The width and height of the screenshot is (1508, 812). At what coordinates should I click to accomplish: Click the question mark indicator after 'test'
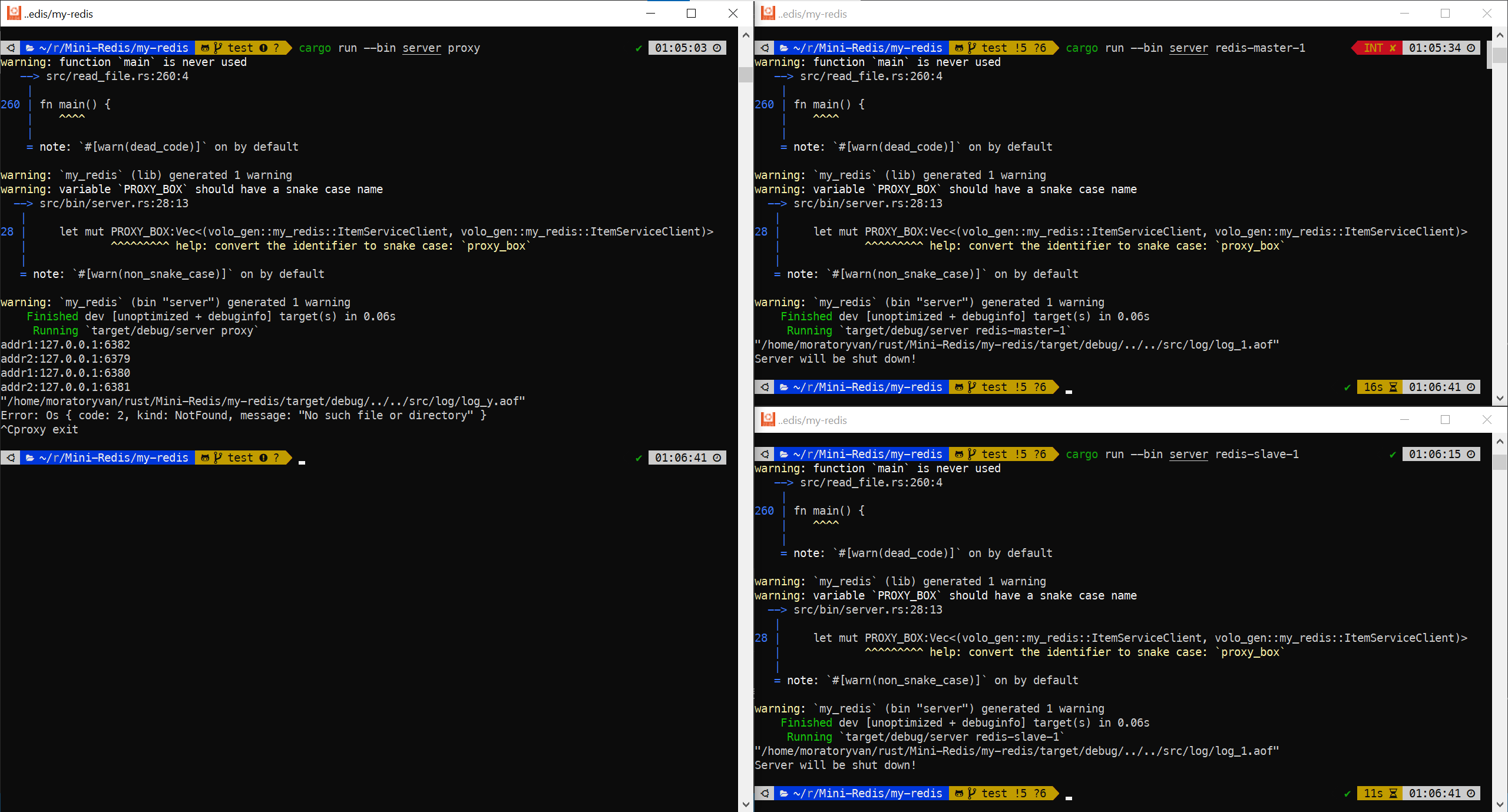276,48
